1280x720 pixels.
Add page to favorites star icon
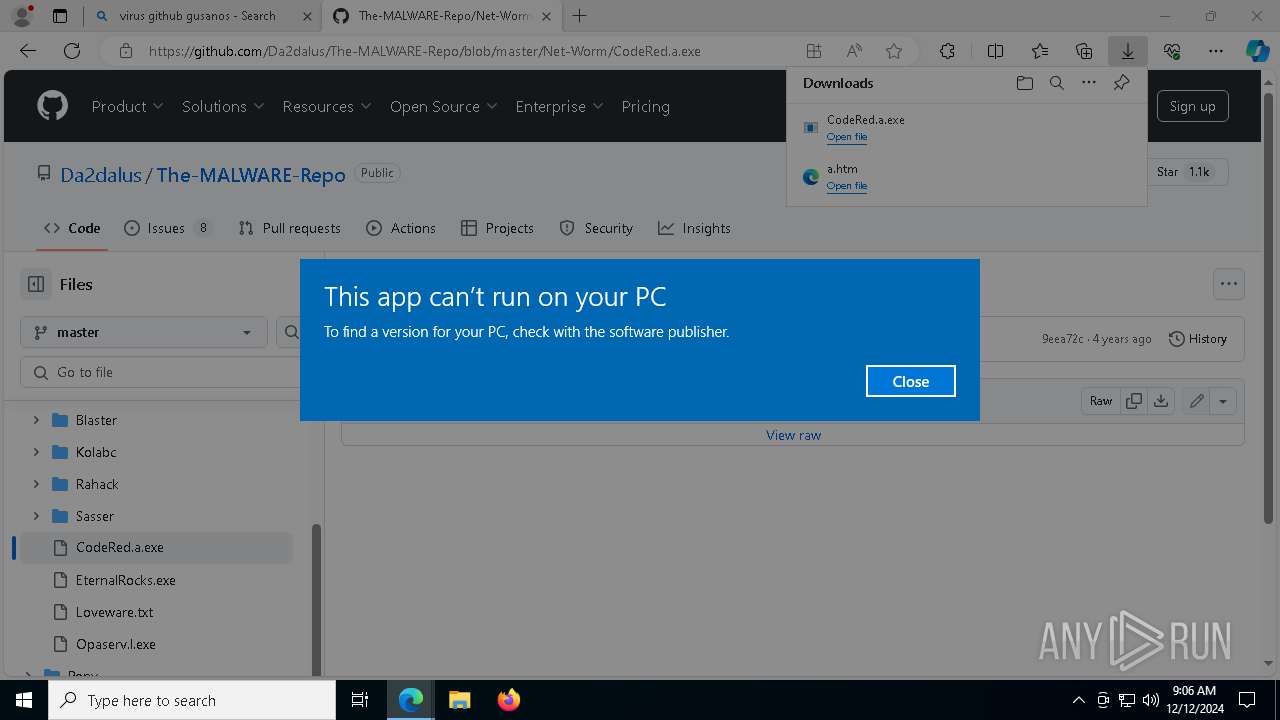[x=894, y=51]
